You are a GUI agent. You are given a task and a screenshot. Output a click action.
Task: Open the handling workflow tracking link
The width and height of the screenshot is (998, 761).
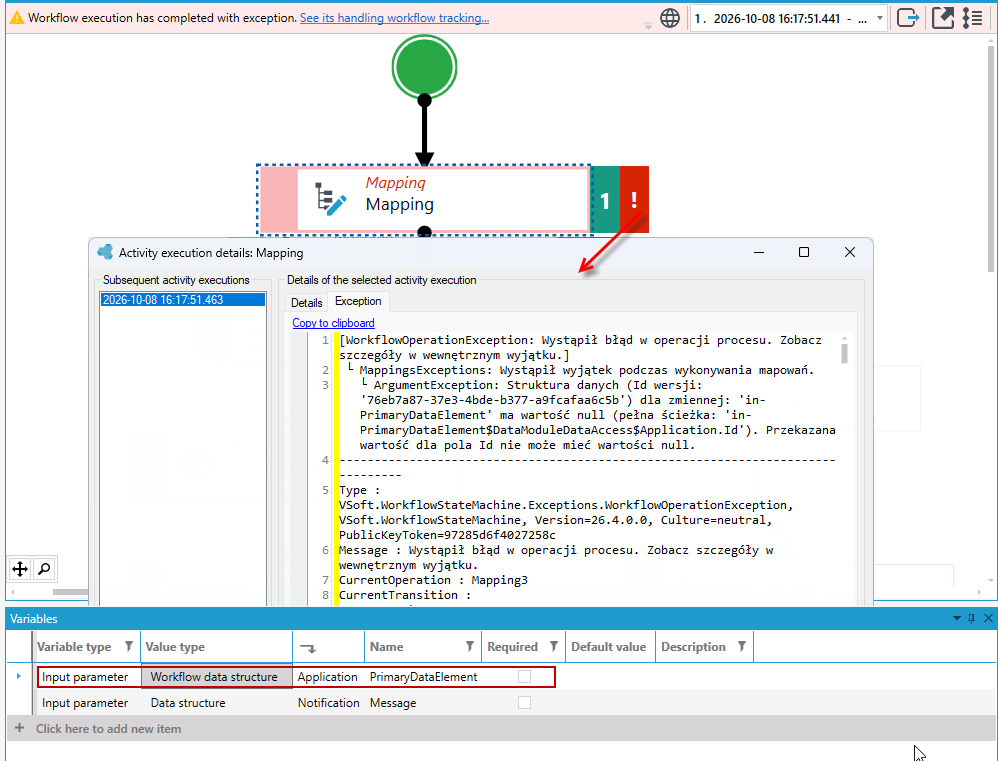point(395,18)
